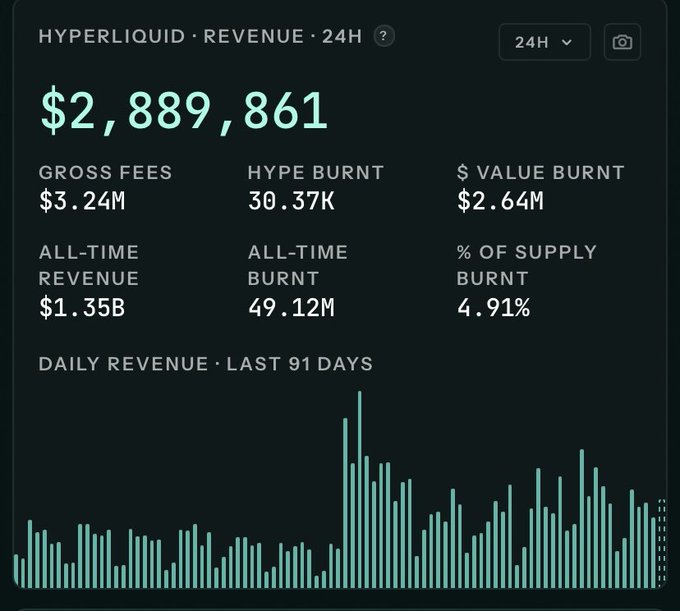The width and height of the screenshot is (680, 611).
Task: Click the % of Supply Burnt value 4.91%
Action: [493, 307]
